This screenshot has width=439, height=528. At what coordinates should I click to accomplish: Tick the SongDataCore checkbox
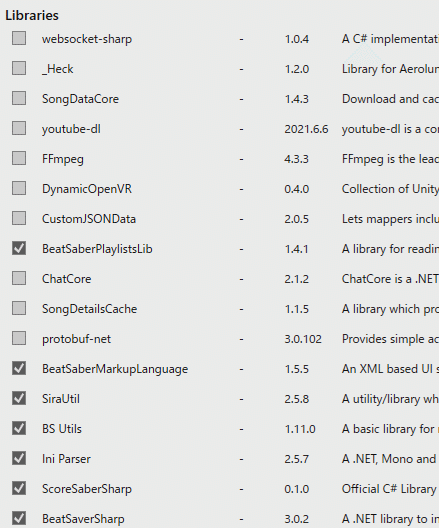[19, 98]
